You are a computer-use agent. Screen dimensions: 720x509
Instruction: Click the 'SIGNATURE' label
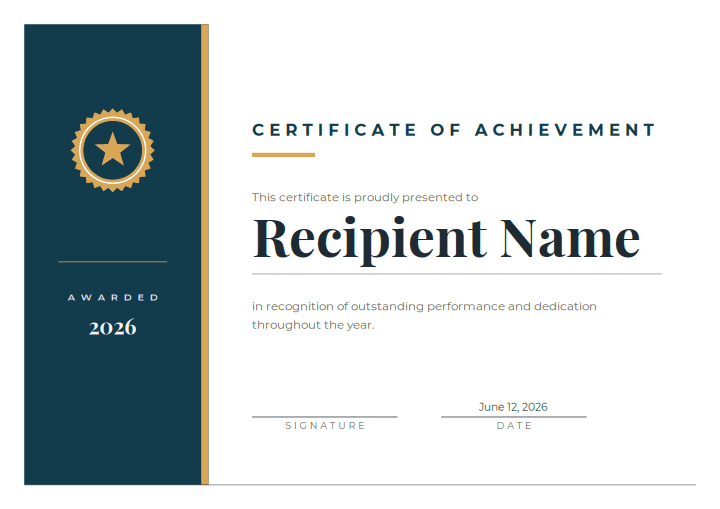[x=325, y=426]
